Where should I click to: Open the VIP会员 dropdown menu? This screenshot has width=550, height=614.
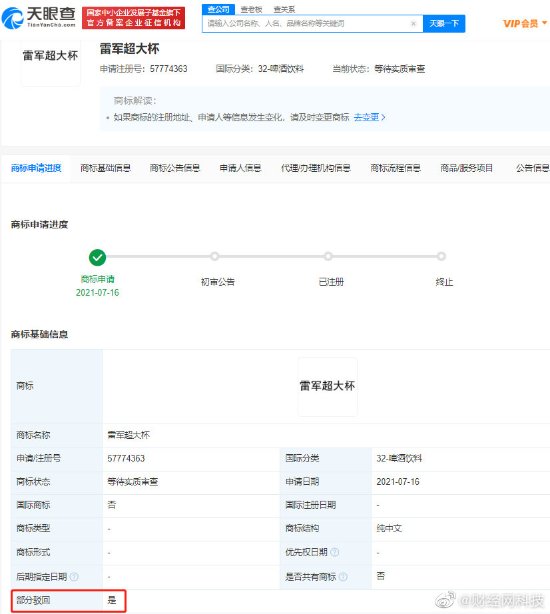525,23
